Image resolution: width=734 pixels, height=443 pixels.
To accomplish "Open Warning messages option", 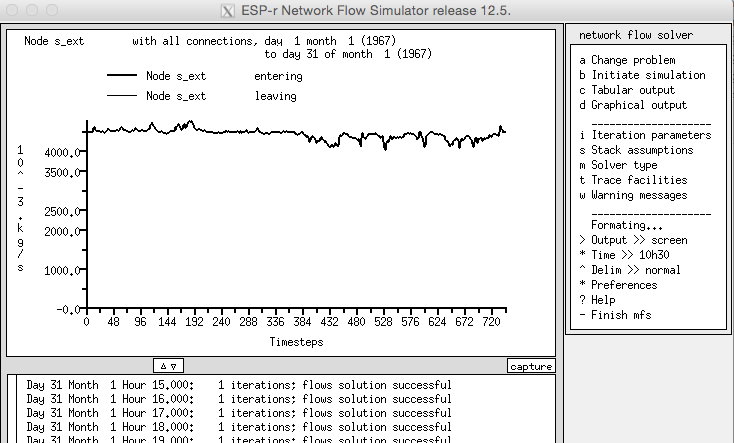I will [x=640, y=195].
